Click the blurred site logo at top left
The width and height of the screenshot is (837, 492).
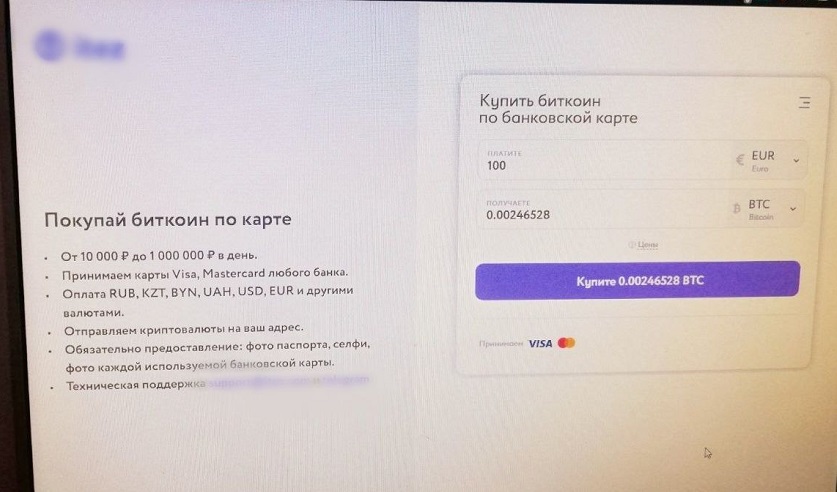pos(79,46)
